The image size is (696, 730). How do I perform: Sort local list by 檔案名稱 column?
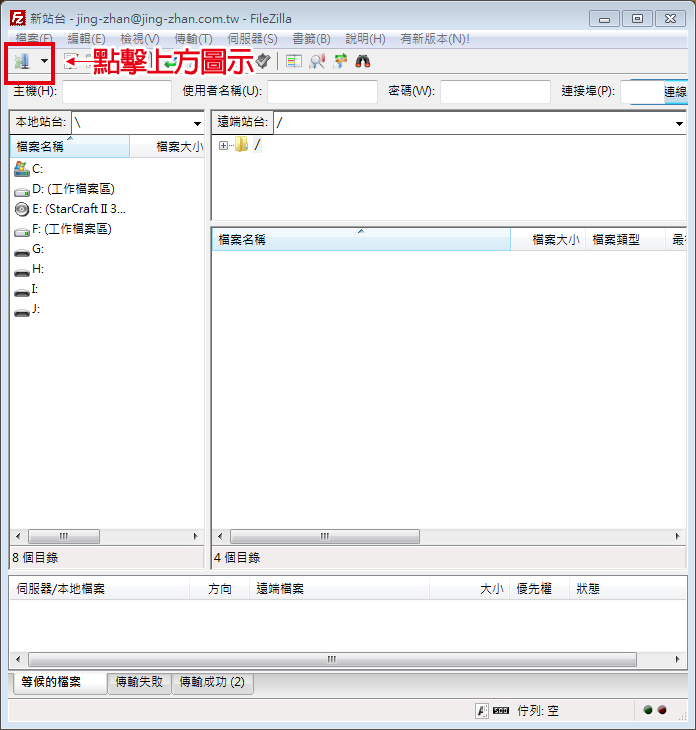pos(70,147)
